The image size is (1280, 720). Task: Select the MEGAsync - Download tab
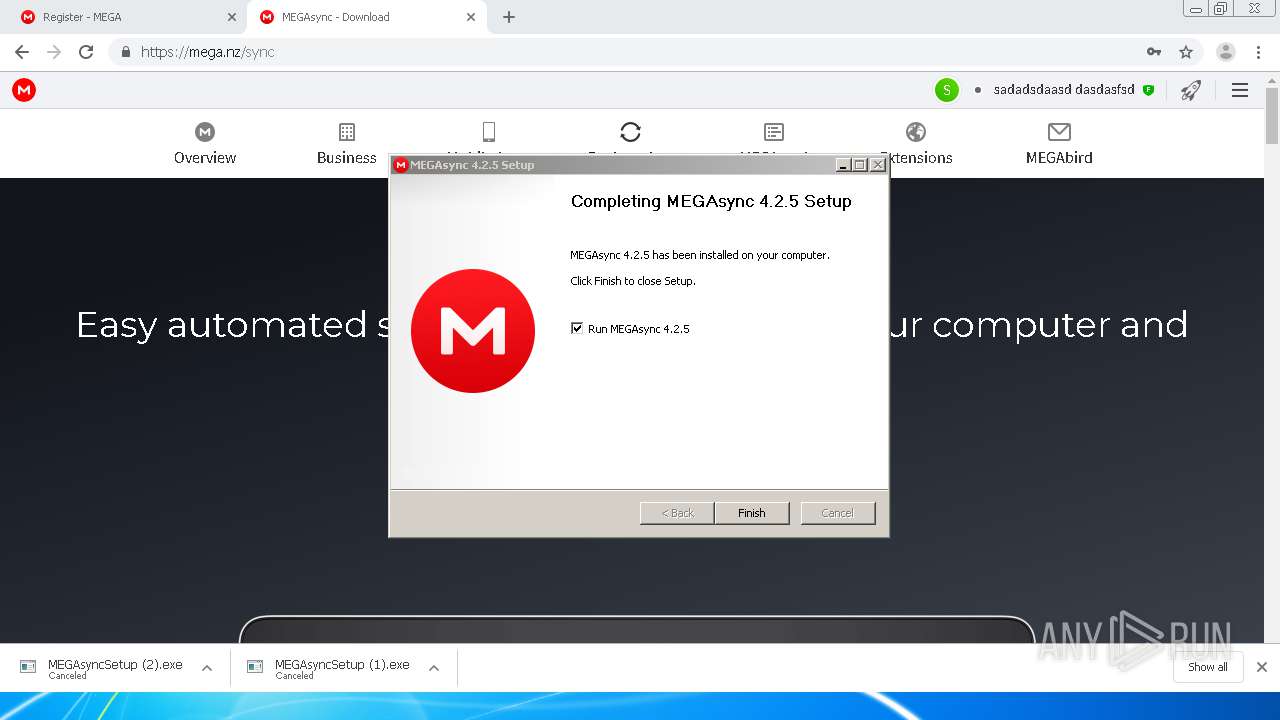367,17
